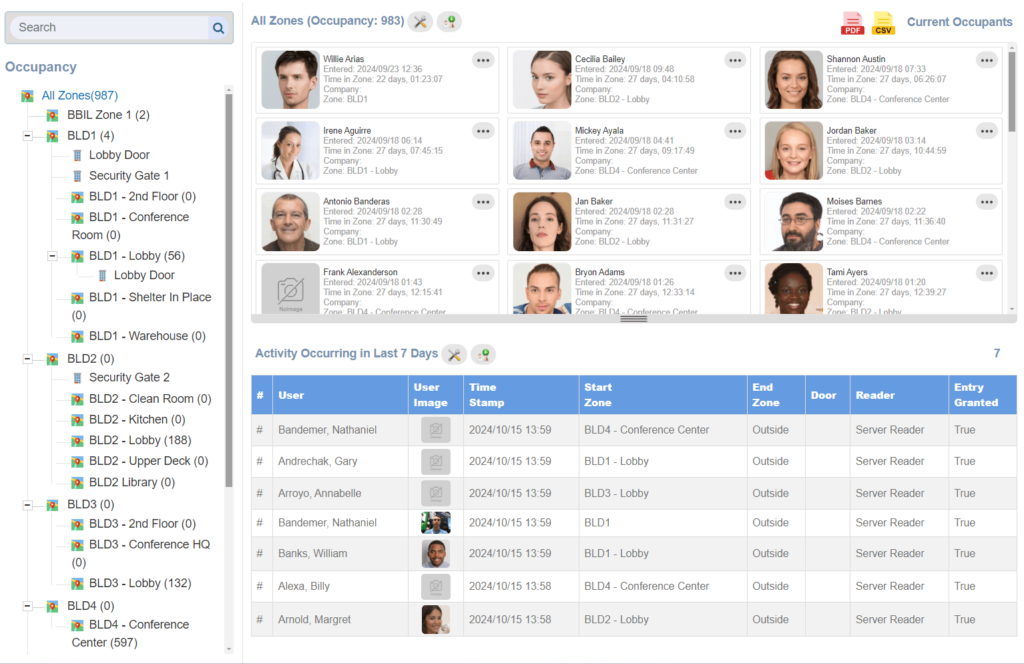This screenshot has height=664, width=1024.
Task: Collapse the BLD1 - Lobby tree node
Action: (x=53, y=257)
